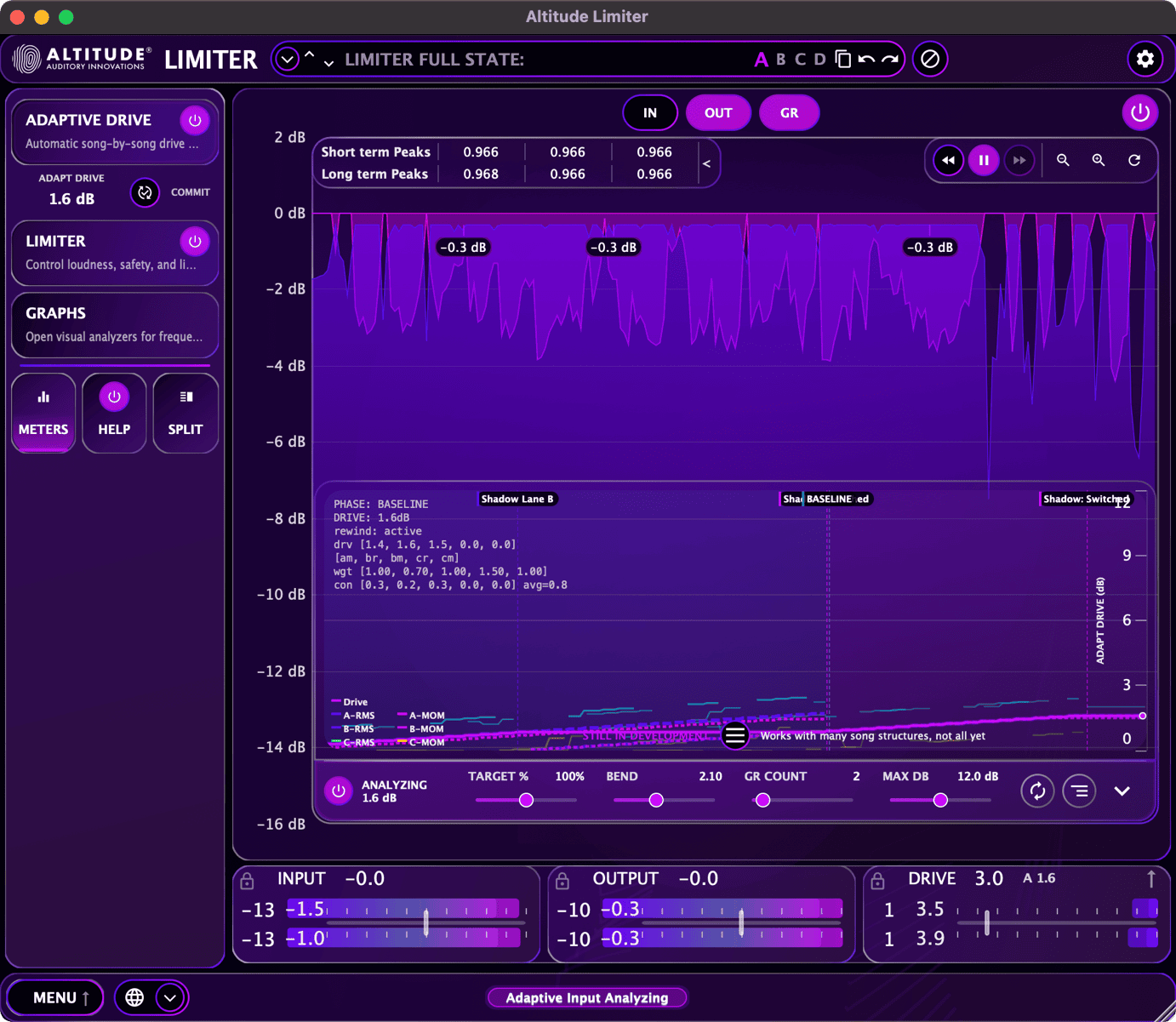
Task: Select state B
Action: point(780,60)
